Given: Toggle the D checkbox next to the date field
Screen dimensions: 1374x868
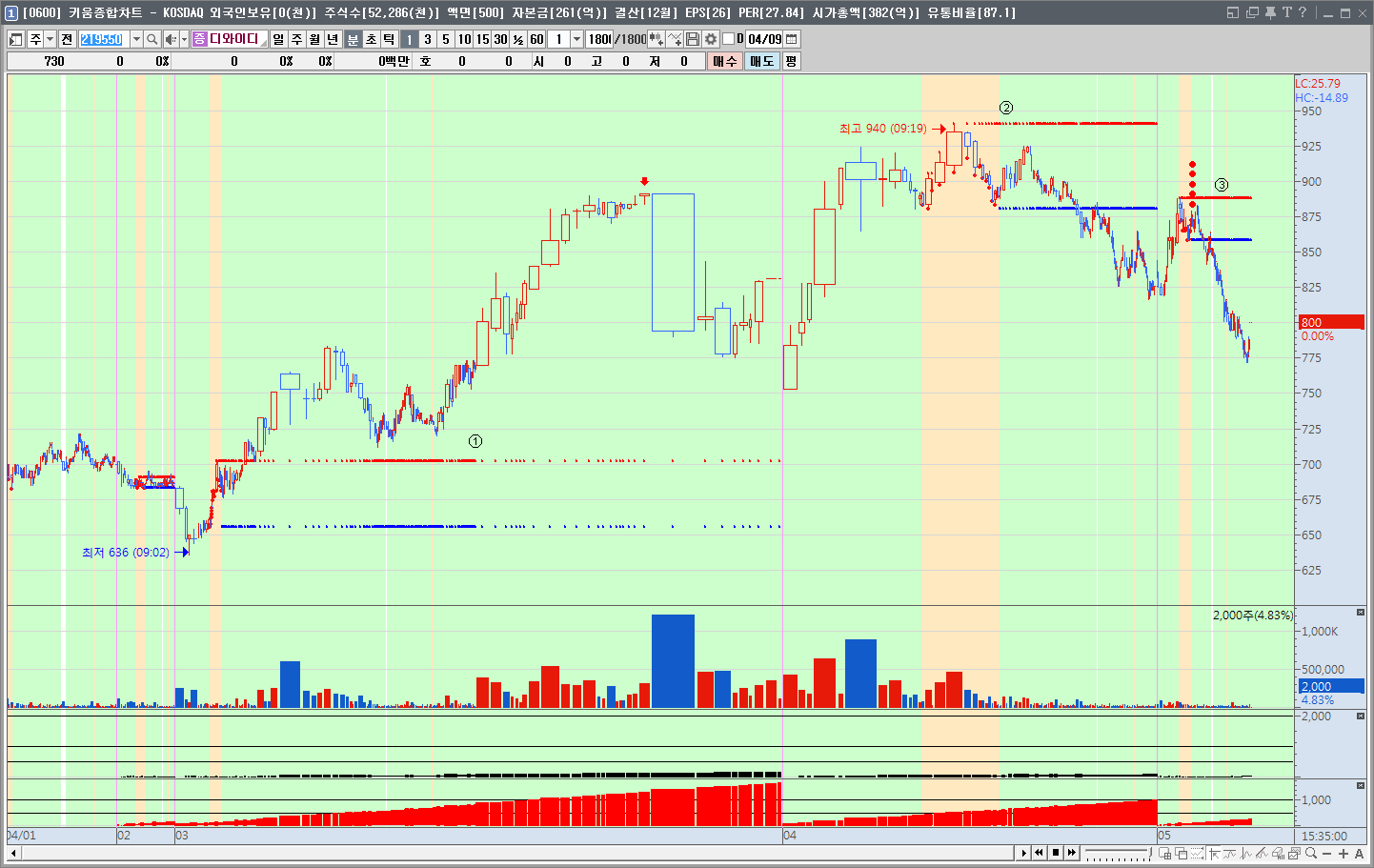Looking at the screenshot, I should click(729, 39).
